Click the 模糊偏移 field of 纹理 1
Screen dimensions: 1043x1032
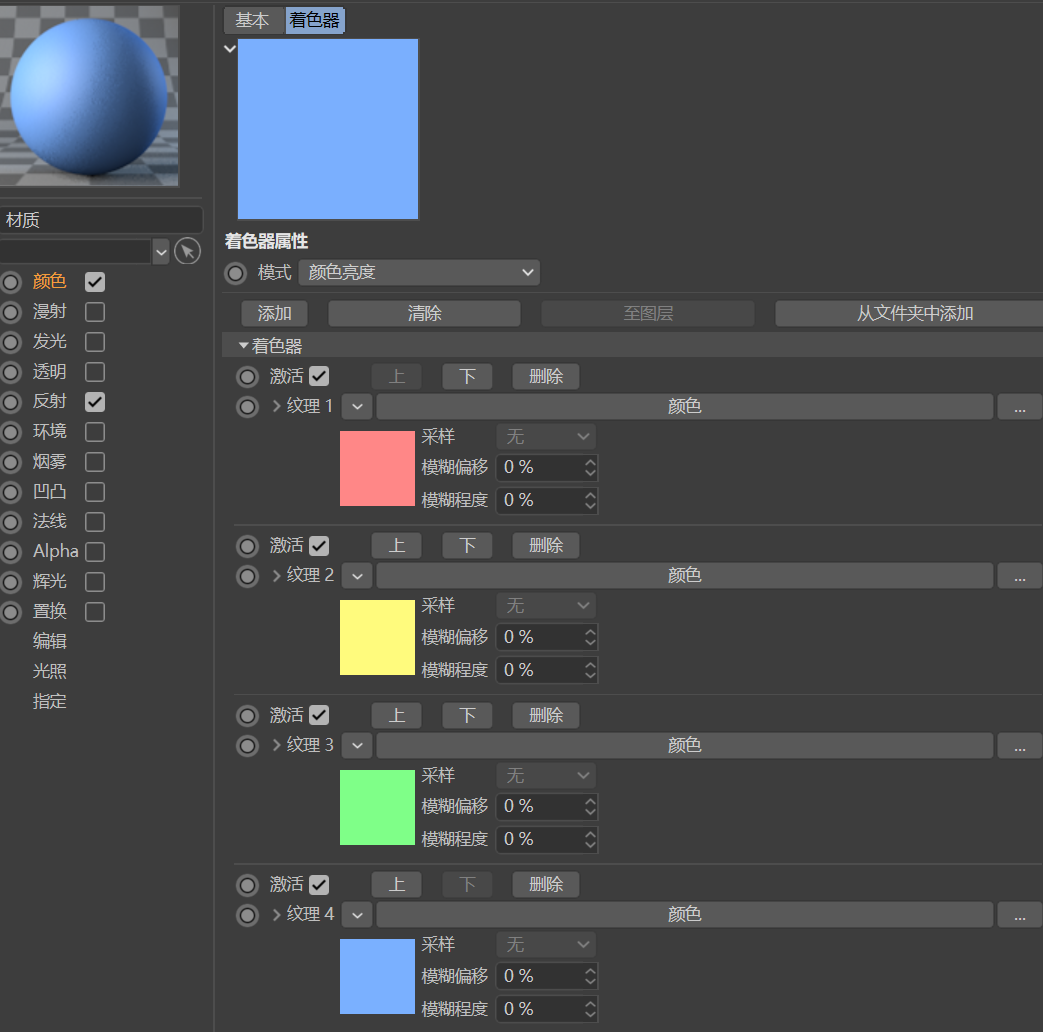pos(547,468)
